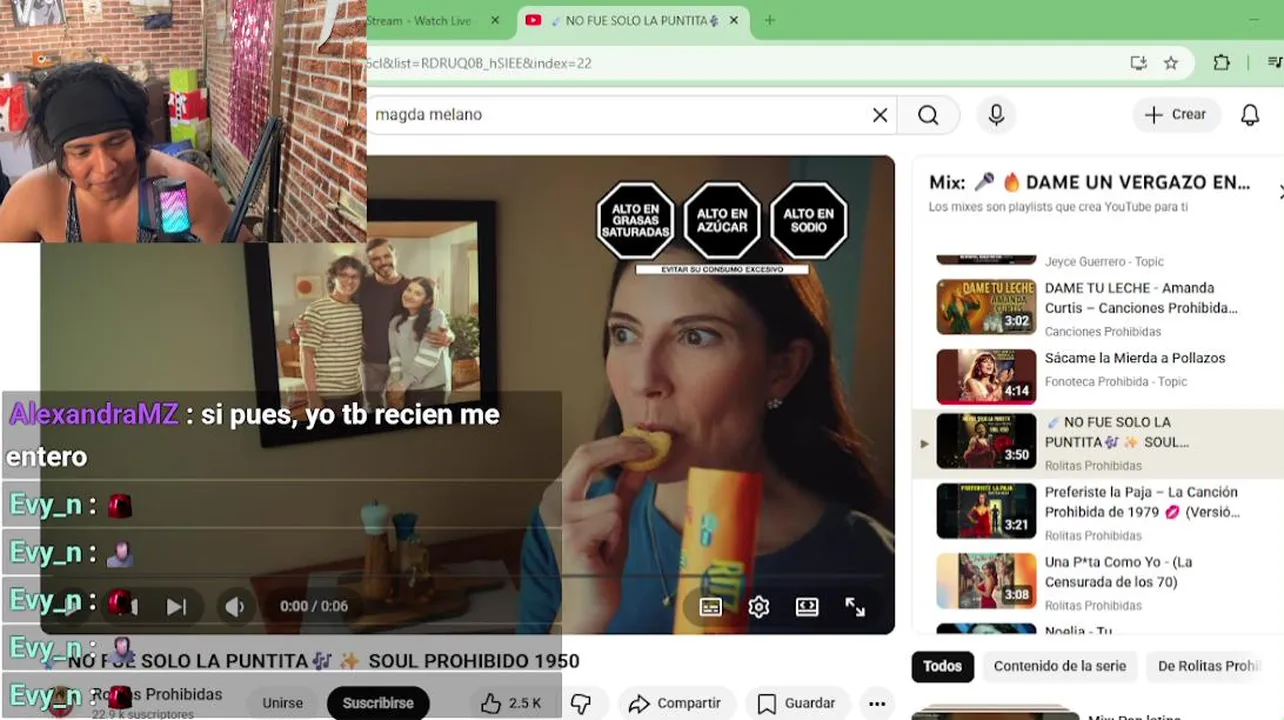Dislike the video
The height and width of the screenshot is (720, 1284).
point(581,703)
